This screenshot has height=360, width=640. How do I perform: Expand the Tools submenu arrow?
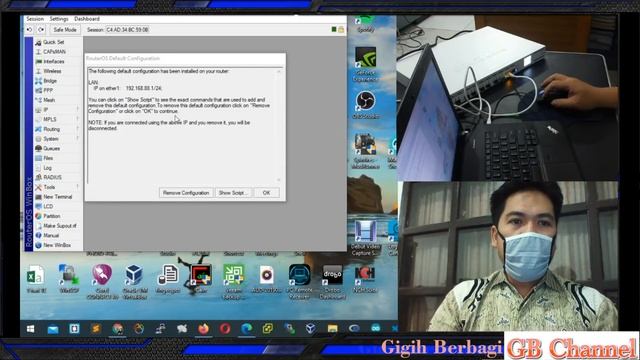[78, 187]
